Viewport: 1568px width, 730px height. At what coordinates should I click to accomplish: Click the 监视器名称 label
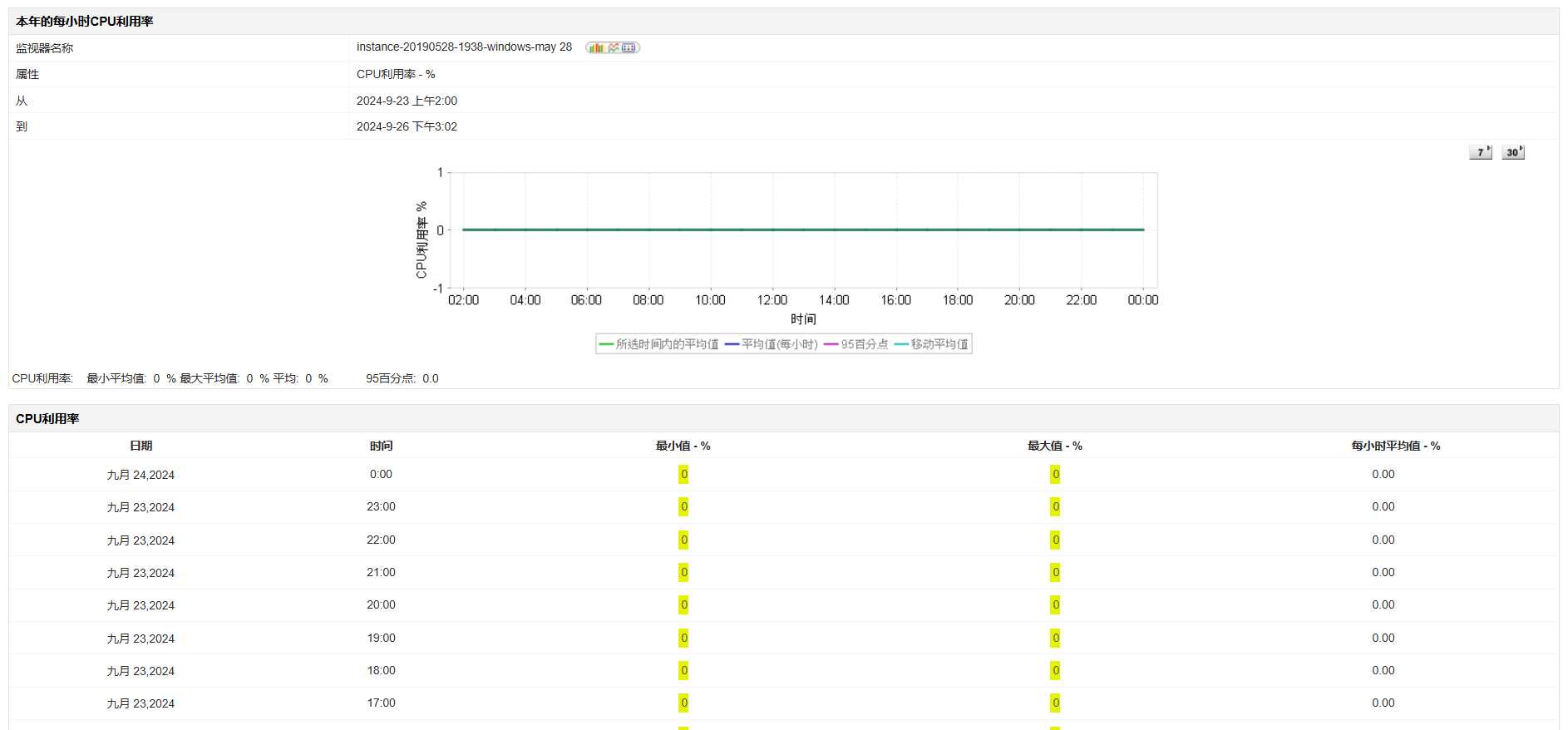[45, 48]
